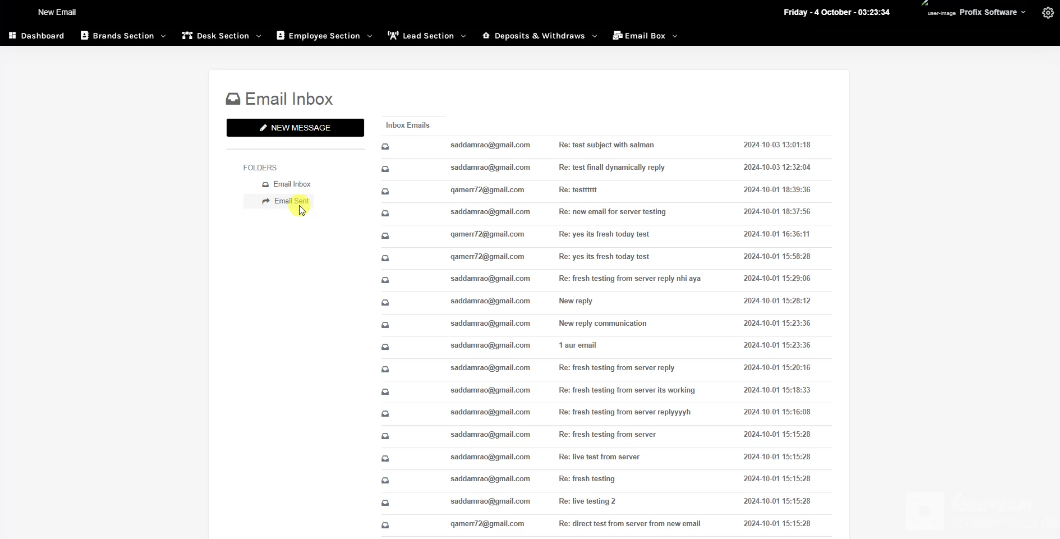The height and width of the screenshot is (539, 1060).
Task: Open email 'Re: direct test from server from new email'
Action: (629, 524)
